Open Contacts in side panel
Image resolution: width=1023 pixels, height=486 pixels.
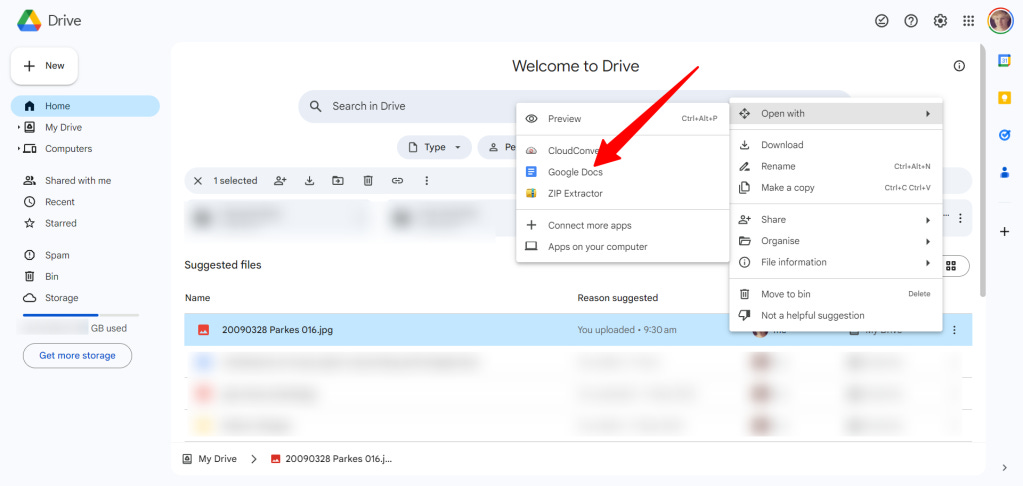(x=1005, y=173)
